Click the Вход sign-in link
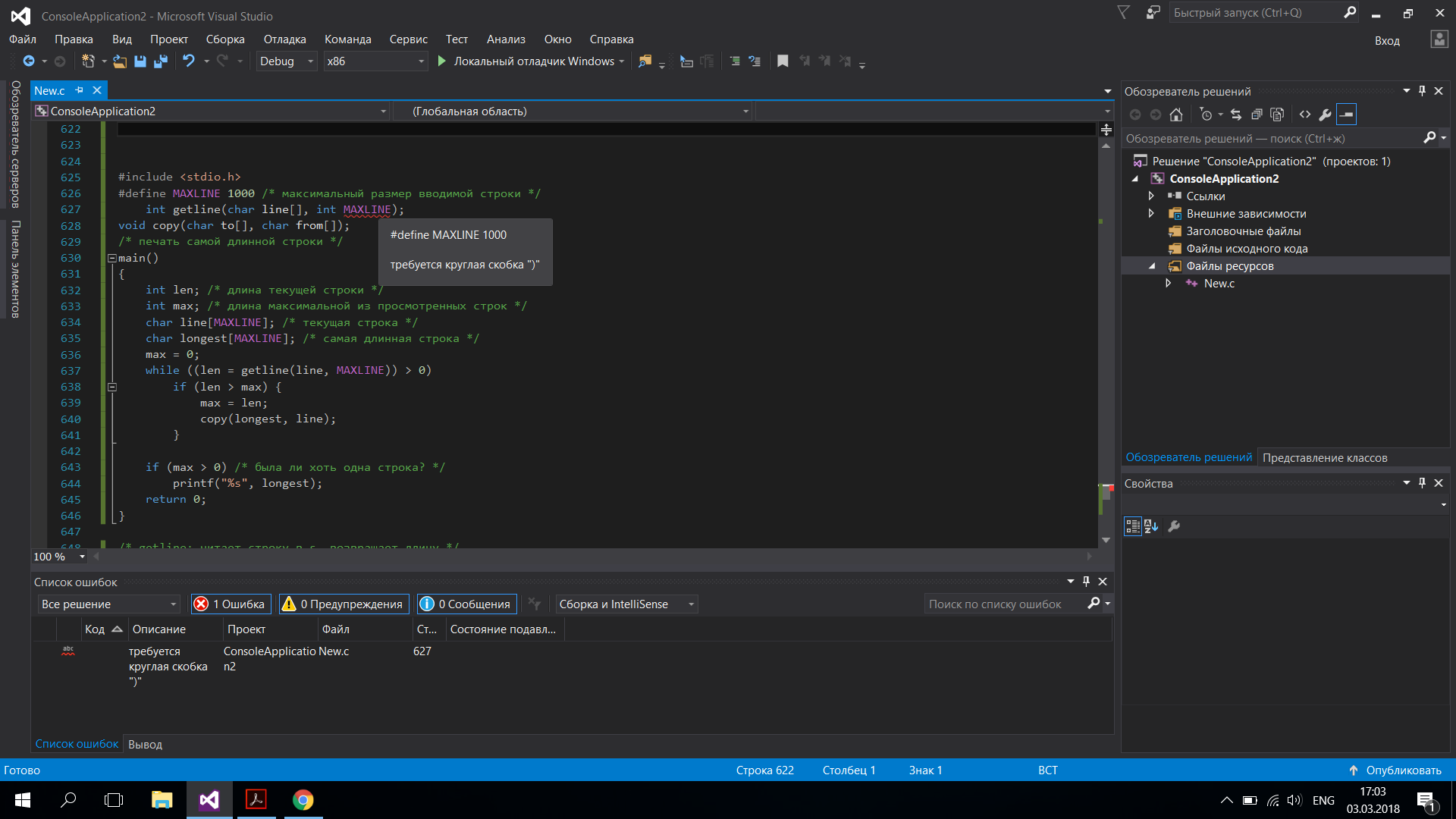1456x819 pixels. click(x=1387, y=41)
